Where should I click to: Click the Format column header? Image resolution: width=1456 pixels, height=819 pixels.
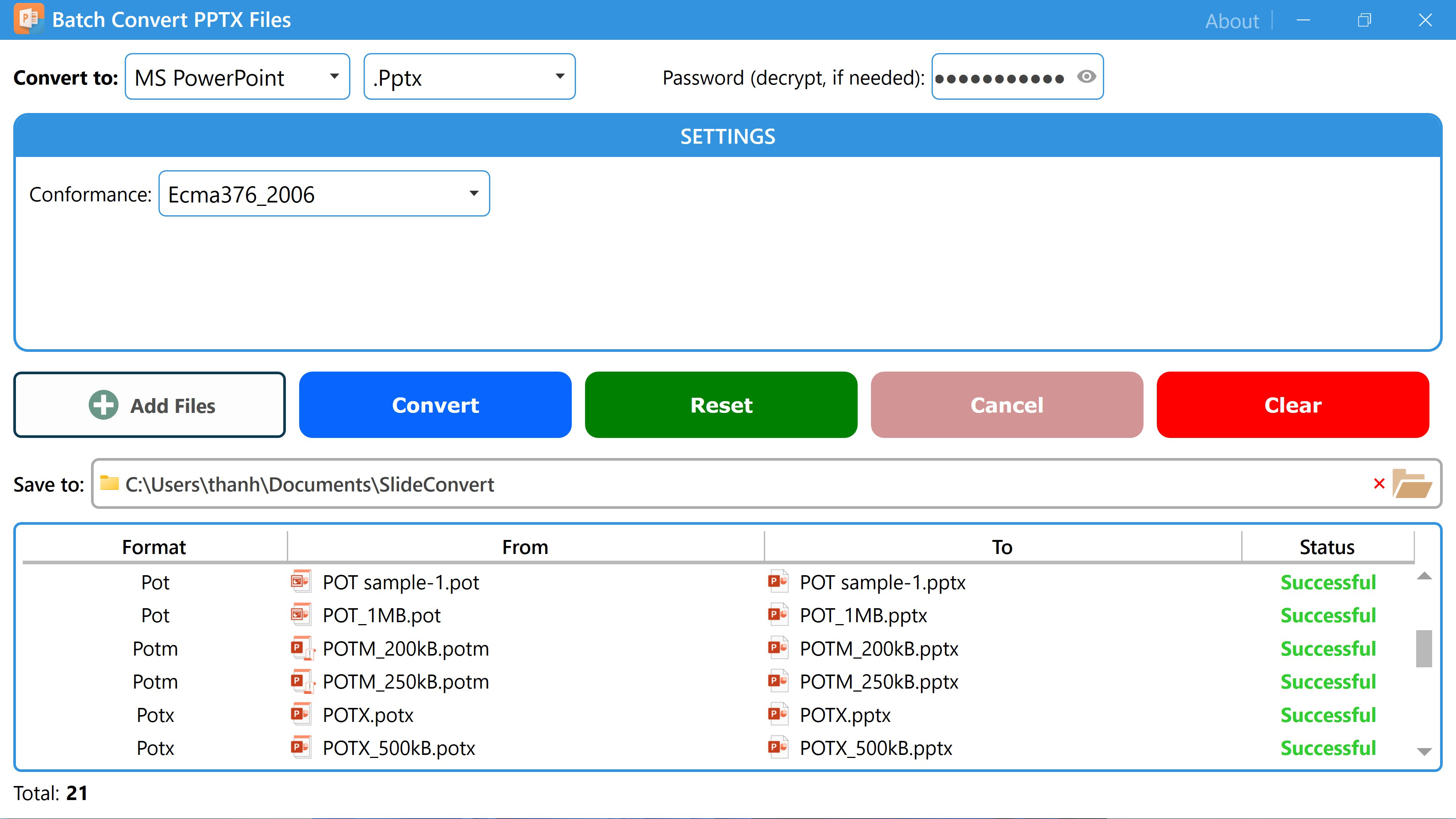coord(154,546)
